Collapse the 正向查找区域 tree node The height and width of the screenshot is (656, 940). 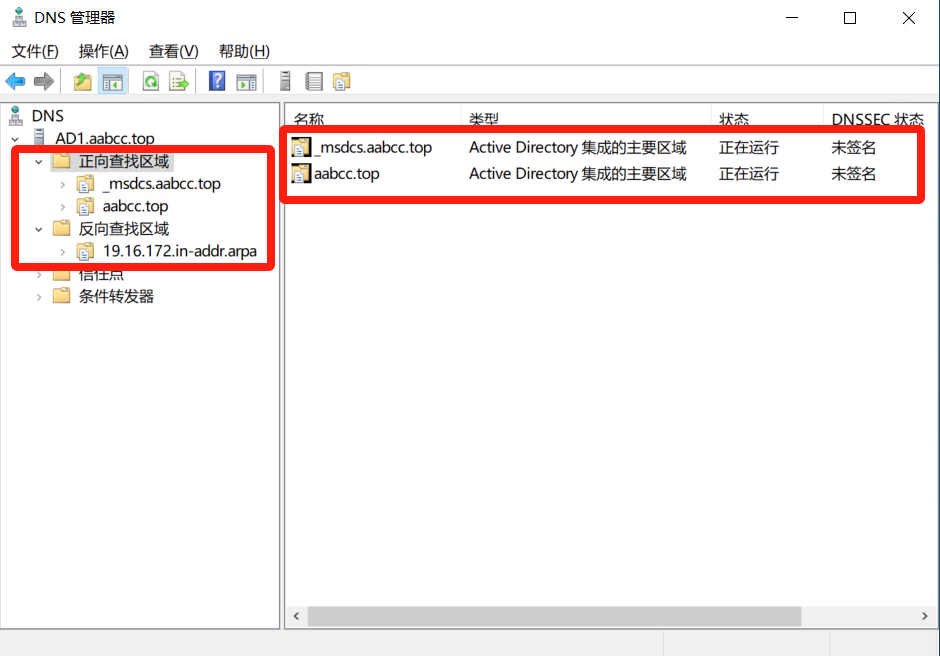coord(39,162)
